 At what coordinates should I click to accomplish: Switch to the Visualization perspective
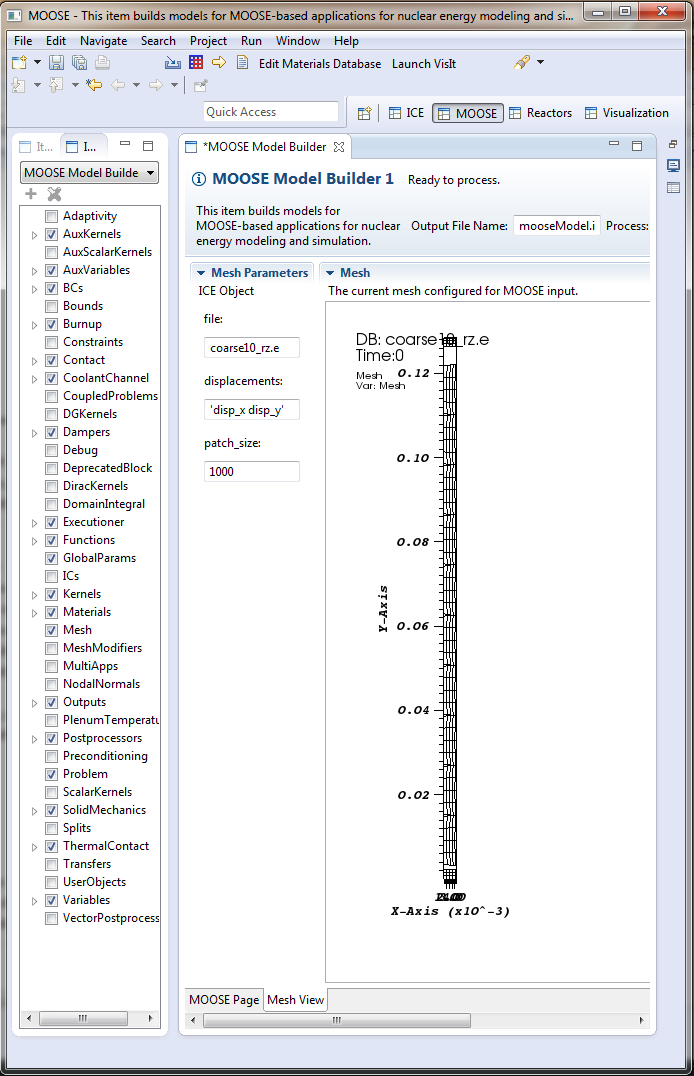point(626,113)
